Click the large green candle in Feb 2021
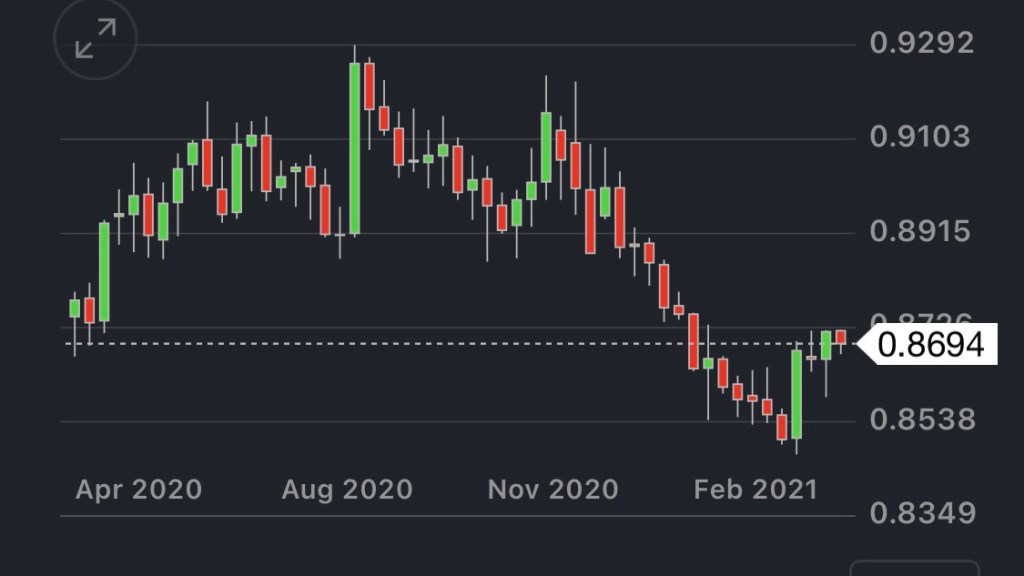Image resolution: width=1024 pixels, height=576 pixels. tap(797, 394)
